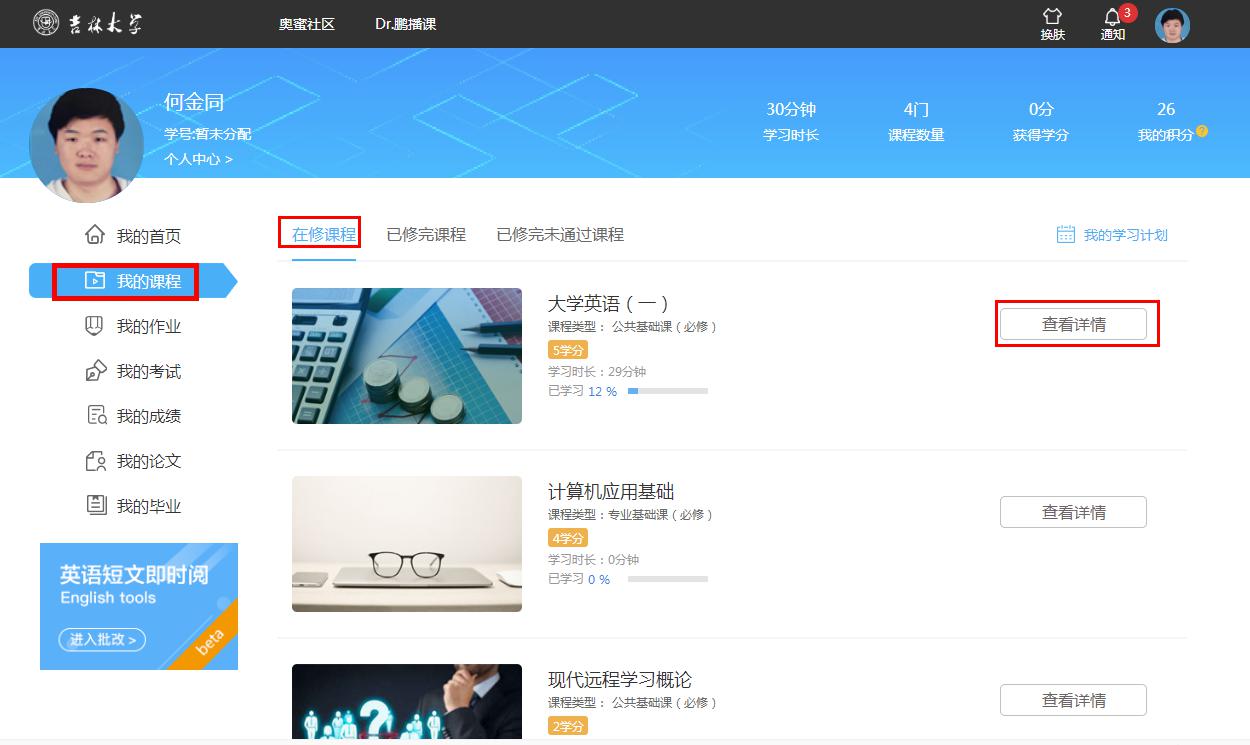Viewport: 1250px width, 745px height.
Task: Click 英语短文即时阅 English tools banner
Action: click(139, 606)
